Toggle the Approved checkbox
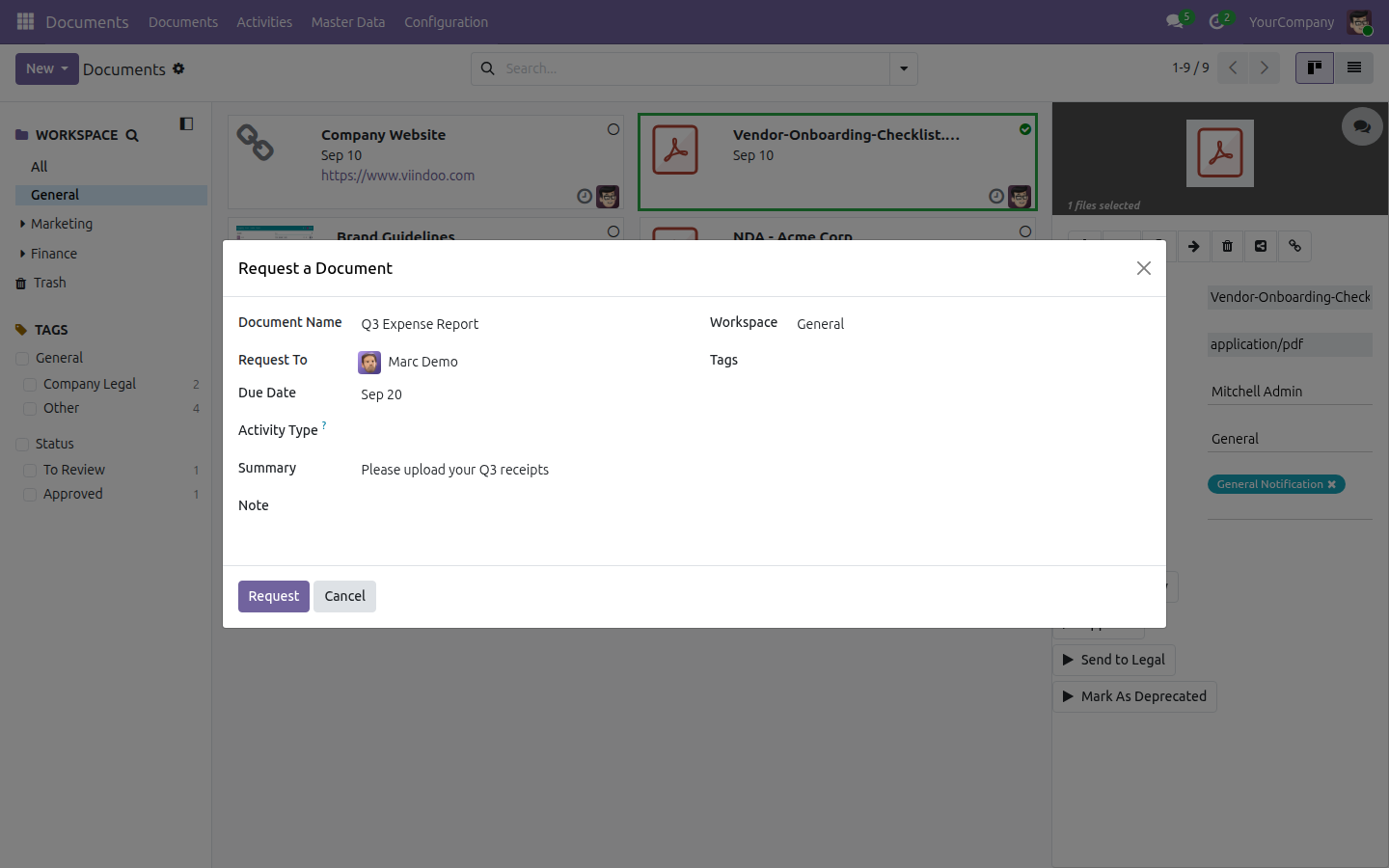Screen dimensions: 1389x868 point(30,495)
